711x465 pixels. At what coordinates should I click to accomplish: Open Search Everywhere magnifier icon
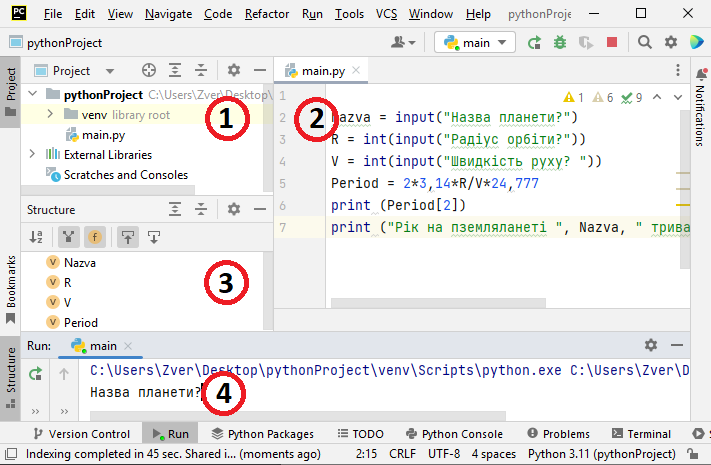pos(644,42)
